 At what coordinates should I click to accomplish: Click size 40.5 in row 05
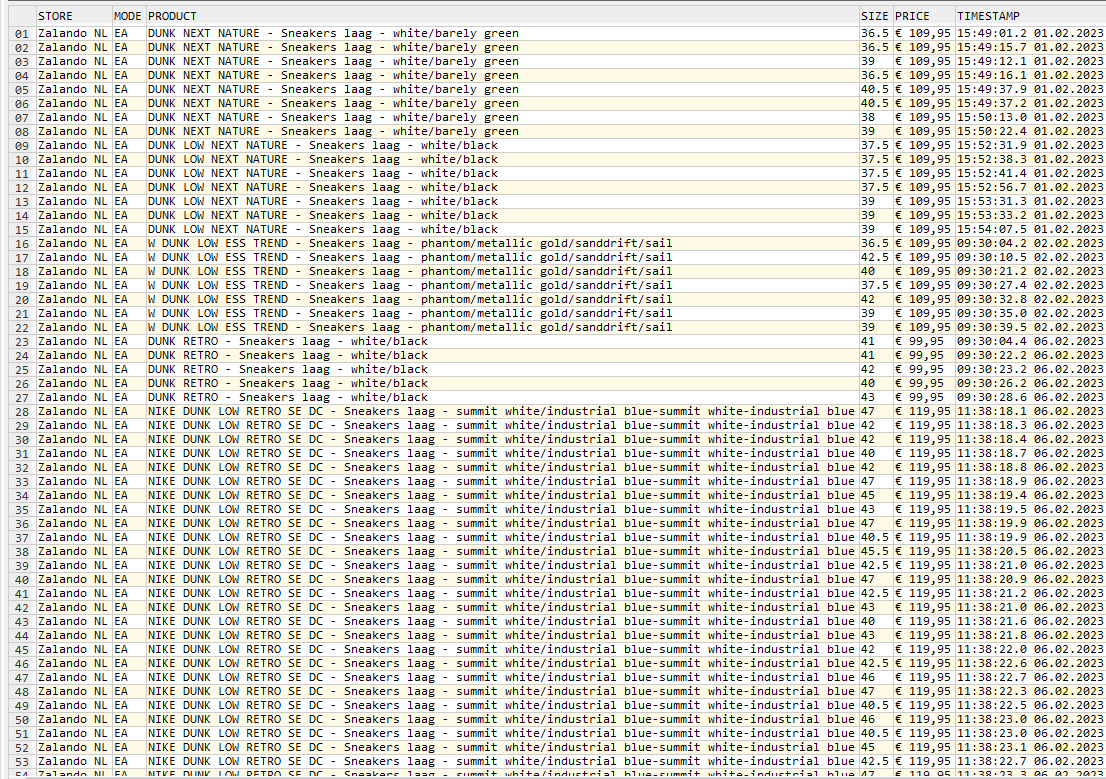click(875, 90)
